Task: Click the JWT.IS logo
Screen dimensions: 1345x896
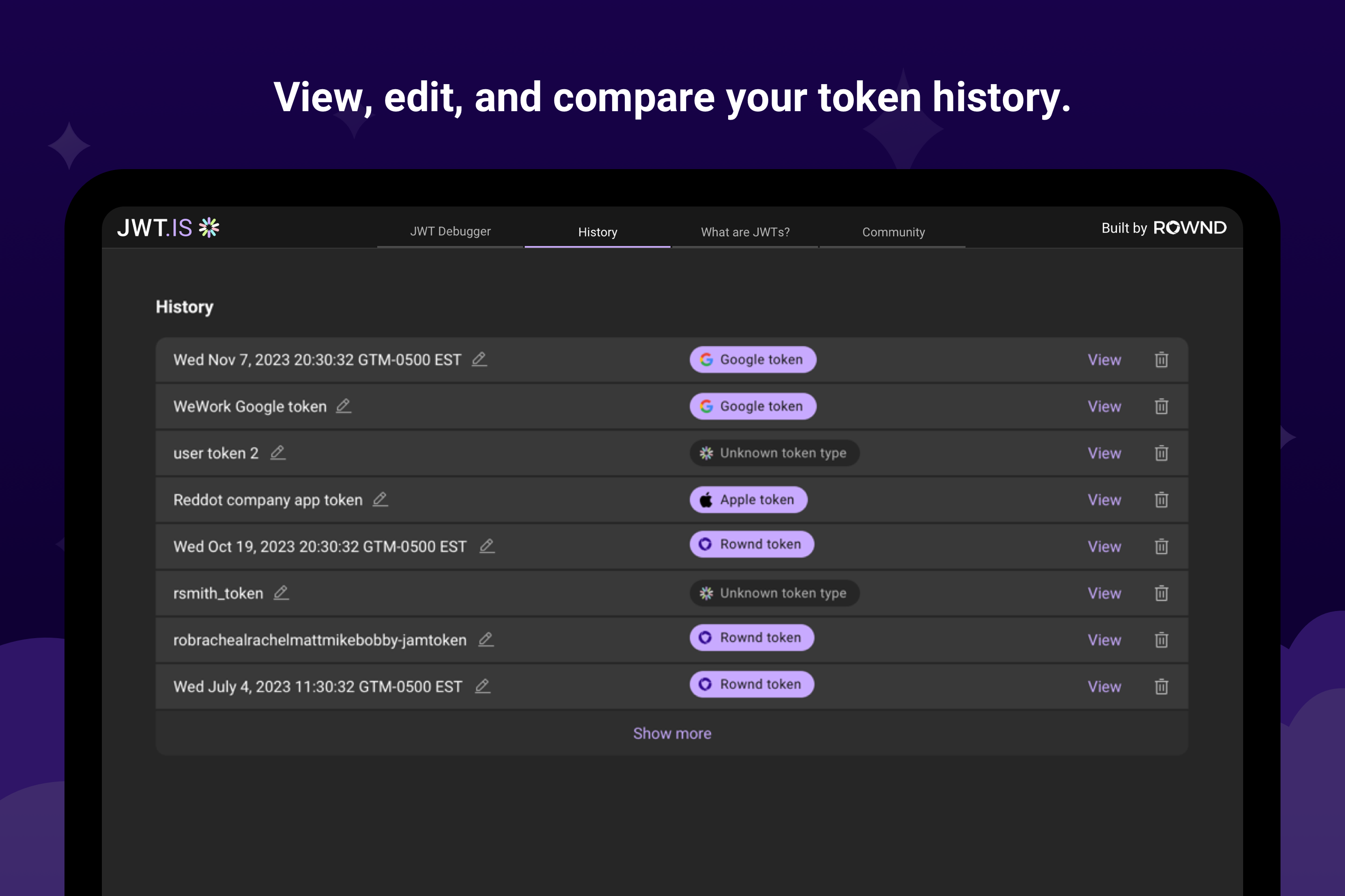Action: click(x=168, y=228)
